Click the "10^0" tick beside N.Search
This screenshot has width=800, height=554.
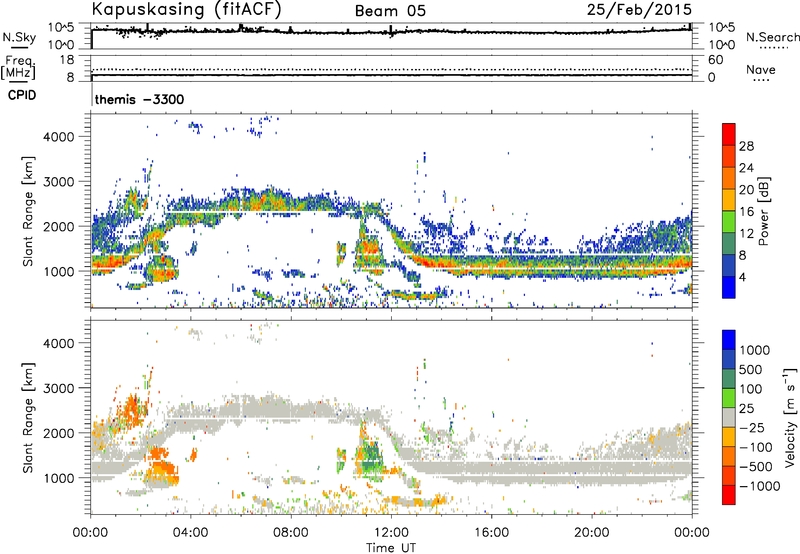point(721,45)
